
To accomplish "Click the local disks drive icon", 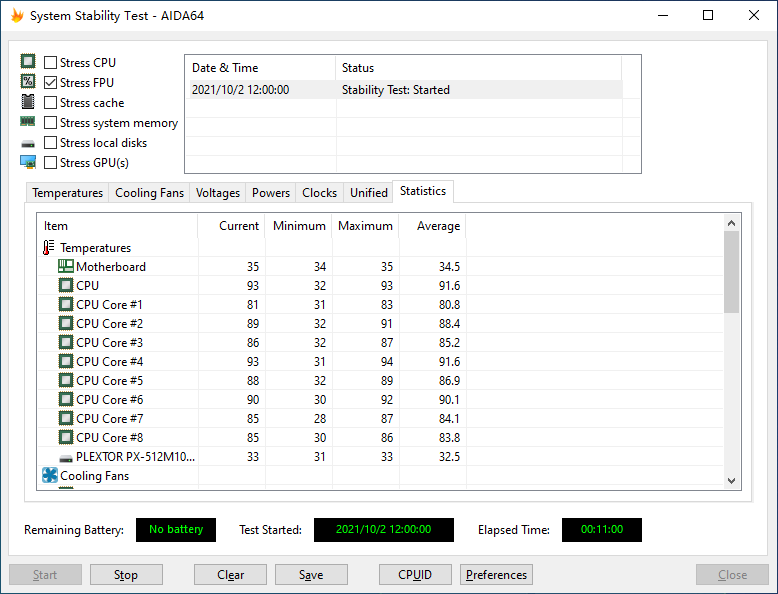I will [28, 144].
